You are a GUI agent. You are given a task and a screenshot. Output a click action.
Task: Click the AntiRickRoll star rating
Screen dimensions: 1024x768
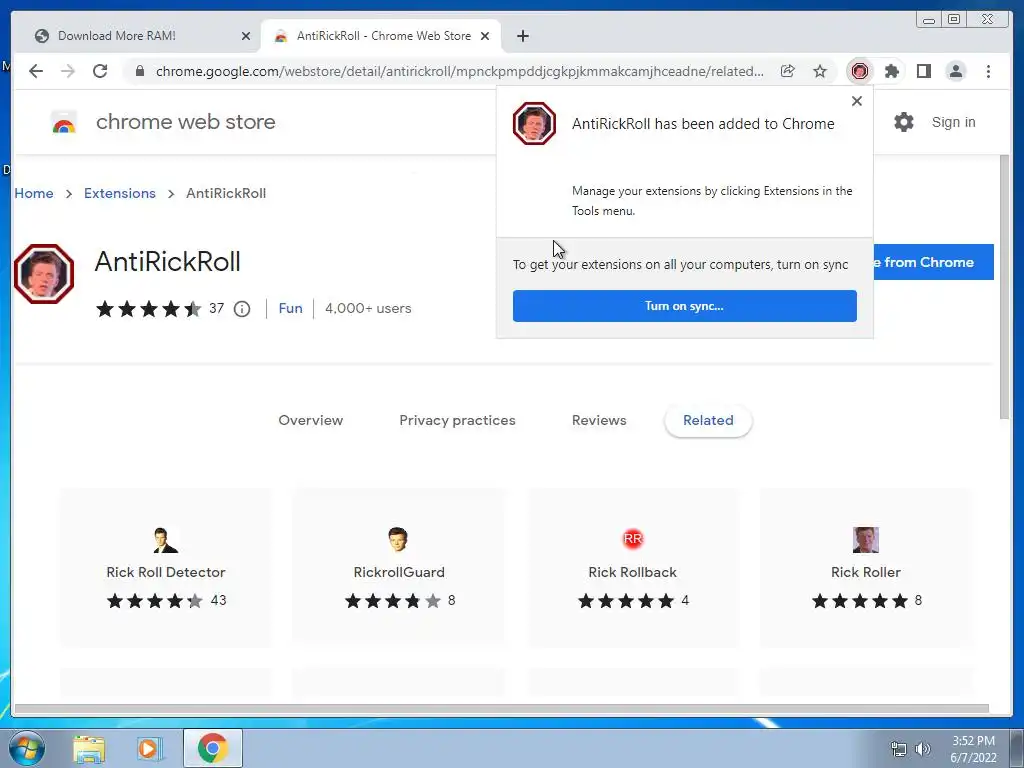(149, 309)
